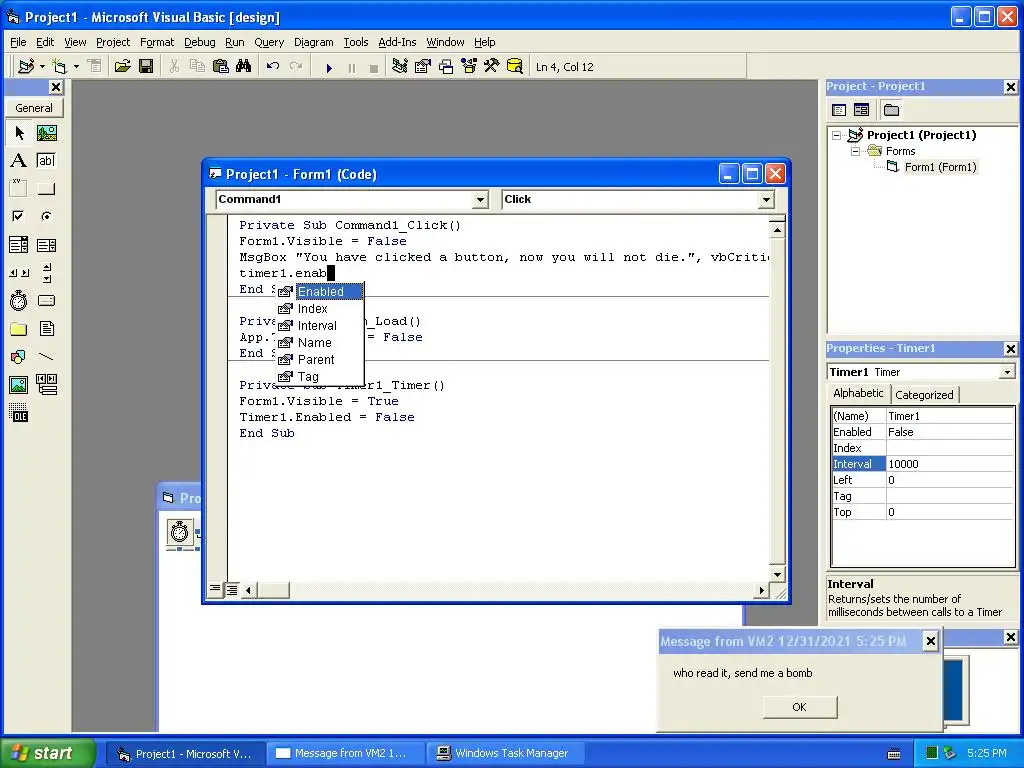Open the File menu

point(18,42)
